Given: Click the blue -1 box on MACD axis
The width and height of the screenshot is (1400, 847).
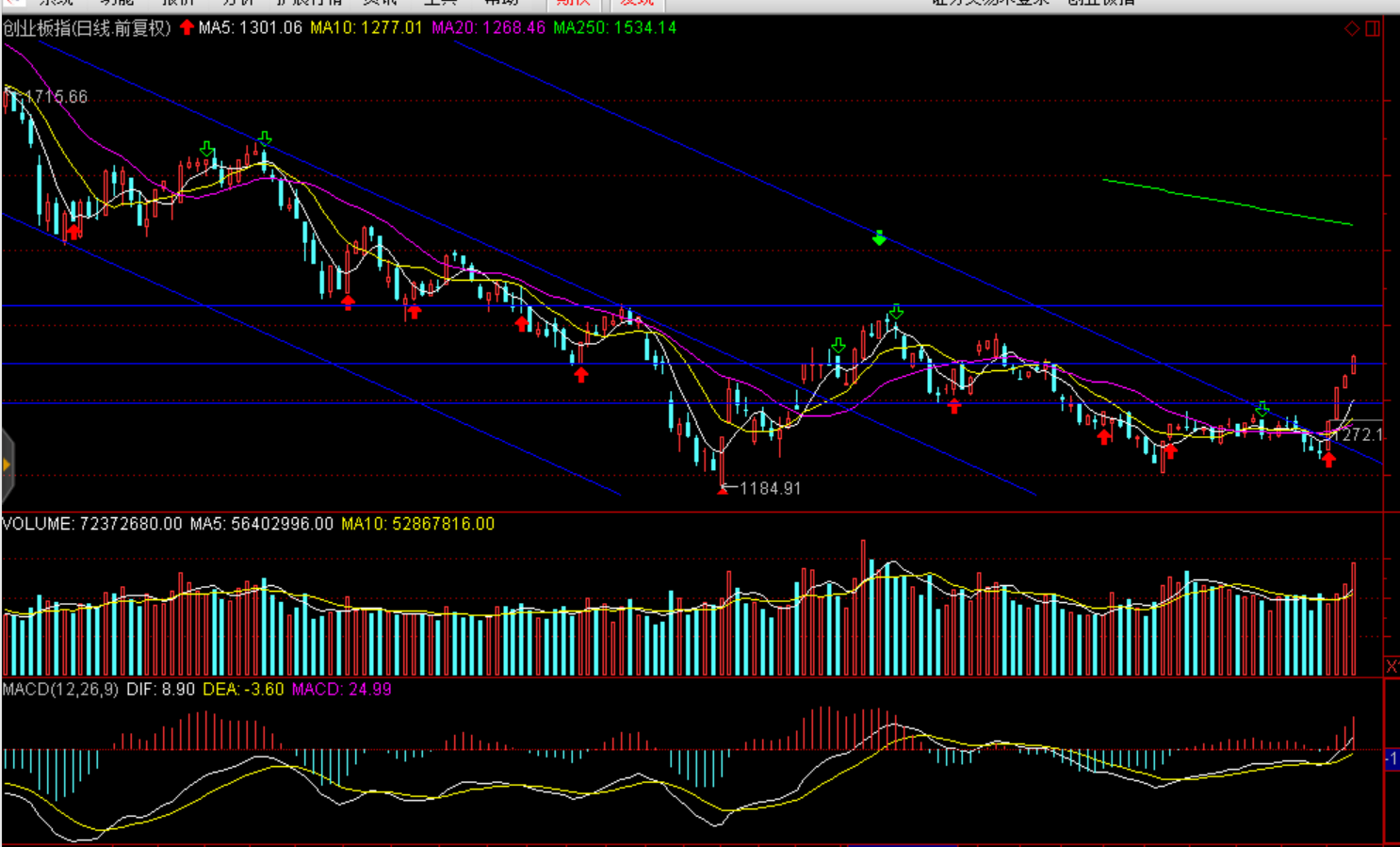Looking at the screenshot, I should [x=1392, y=758].
